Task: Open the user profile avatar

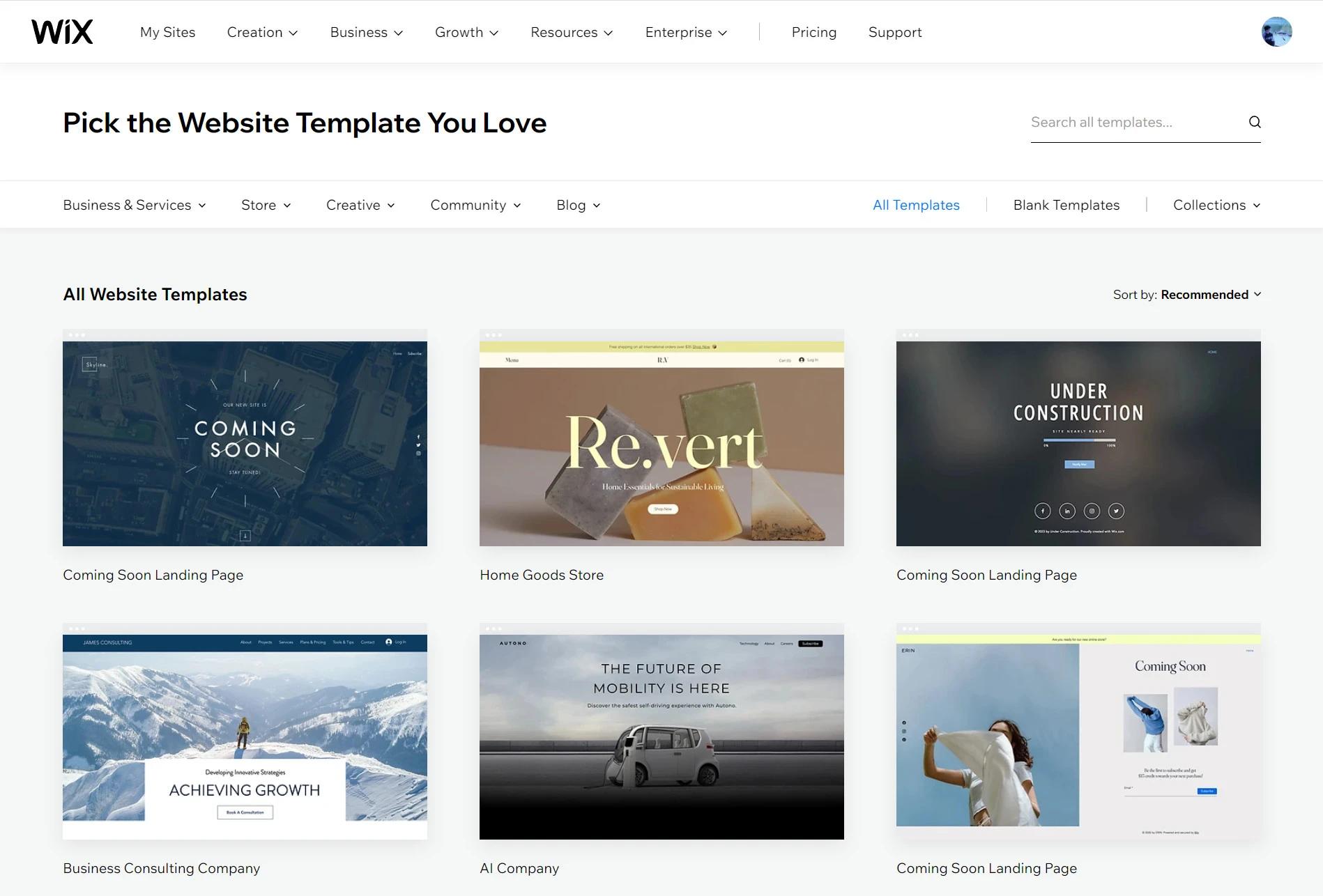Action: pyautogui.click(x=1276, y=32)
